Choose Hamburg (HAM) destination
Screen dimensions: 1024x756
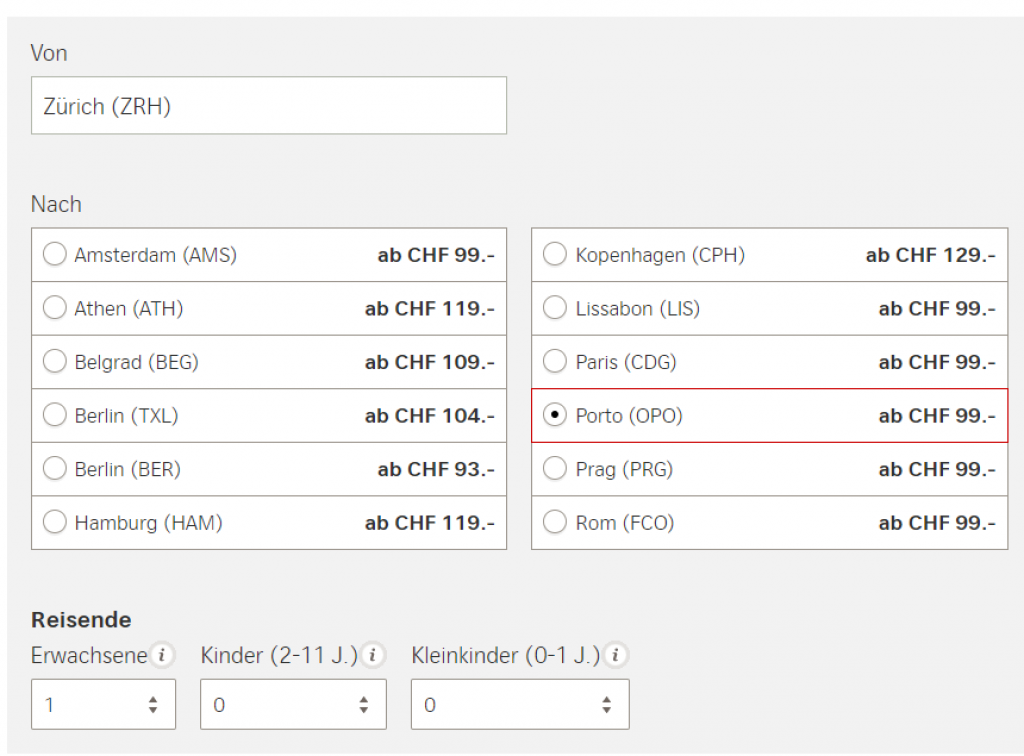[x=54, y=522]
